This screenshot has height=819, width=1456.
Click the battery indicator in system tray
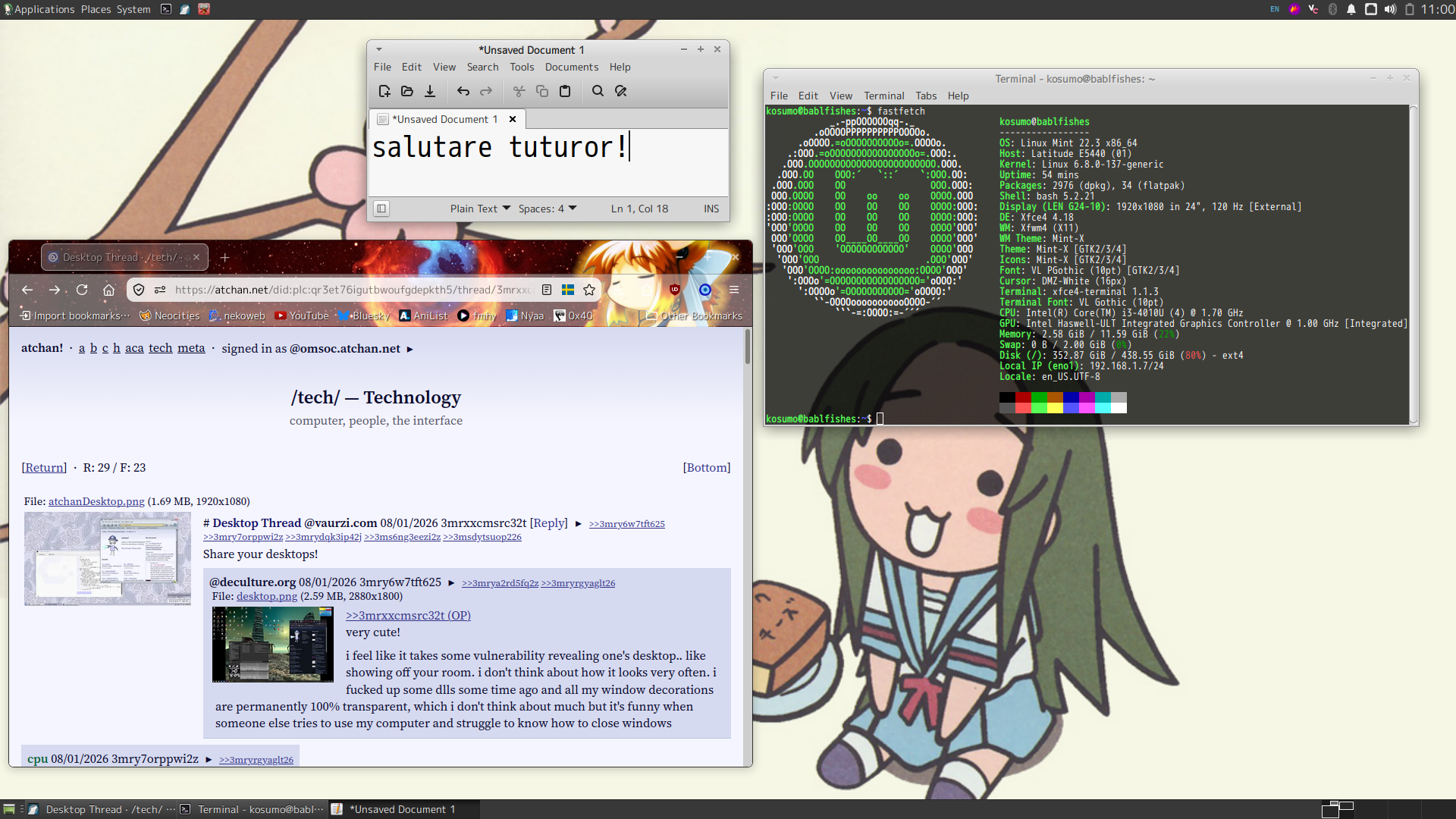tap(1410, 9)
